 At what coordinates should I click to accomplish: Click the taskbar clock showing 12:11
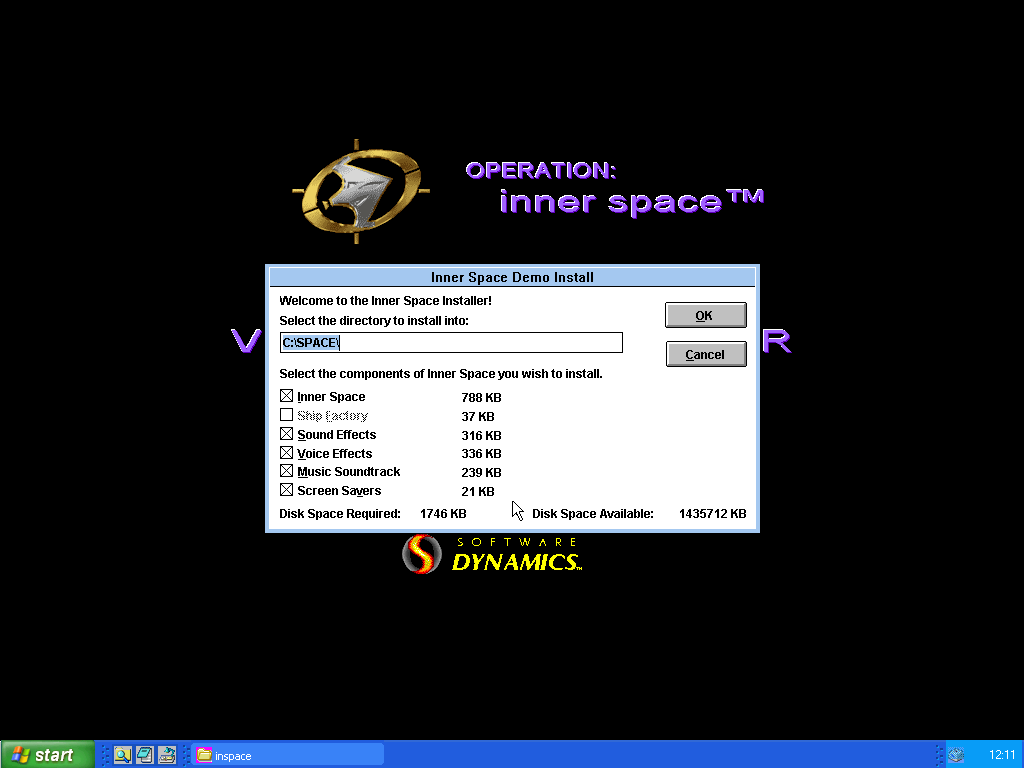coord(1001,755)
